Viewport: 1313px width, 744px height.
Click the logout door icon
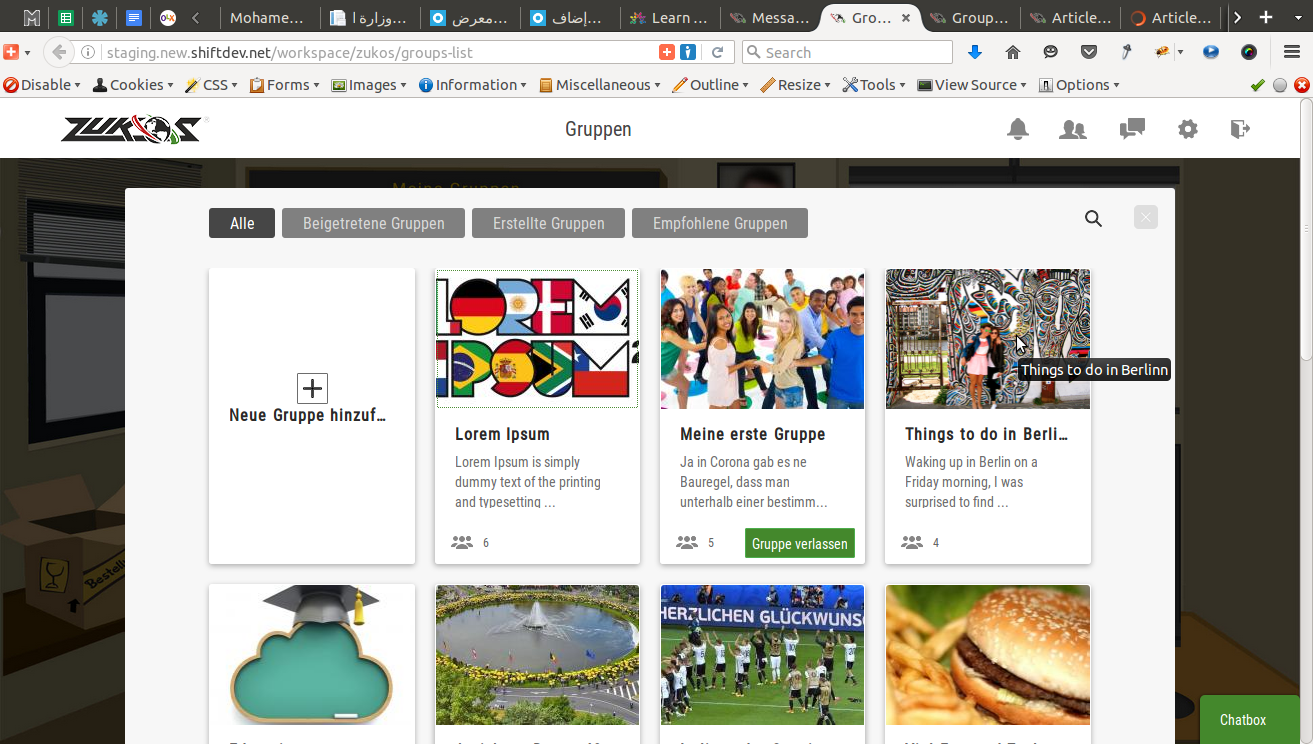1240,129
